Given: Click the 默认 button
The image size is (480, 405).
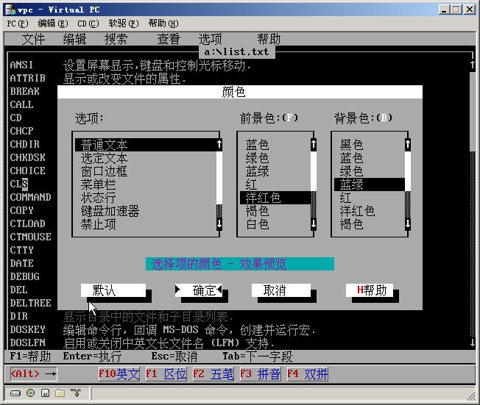Looking at the screenshot, I should pyautogui.click(x=113, y=290).
